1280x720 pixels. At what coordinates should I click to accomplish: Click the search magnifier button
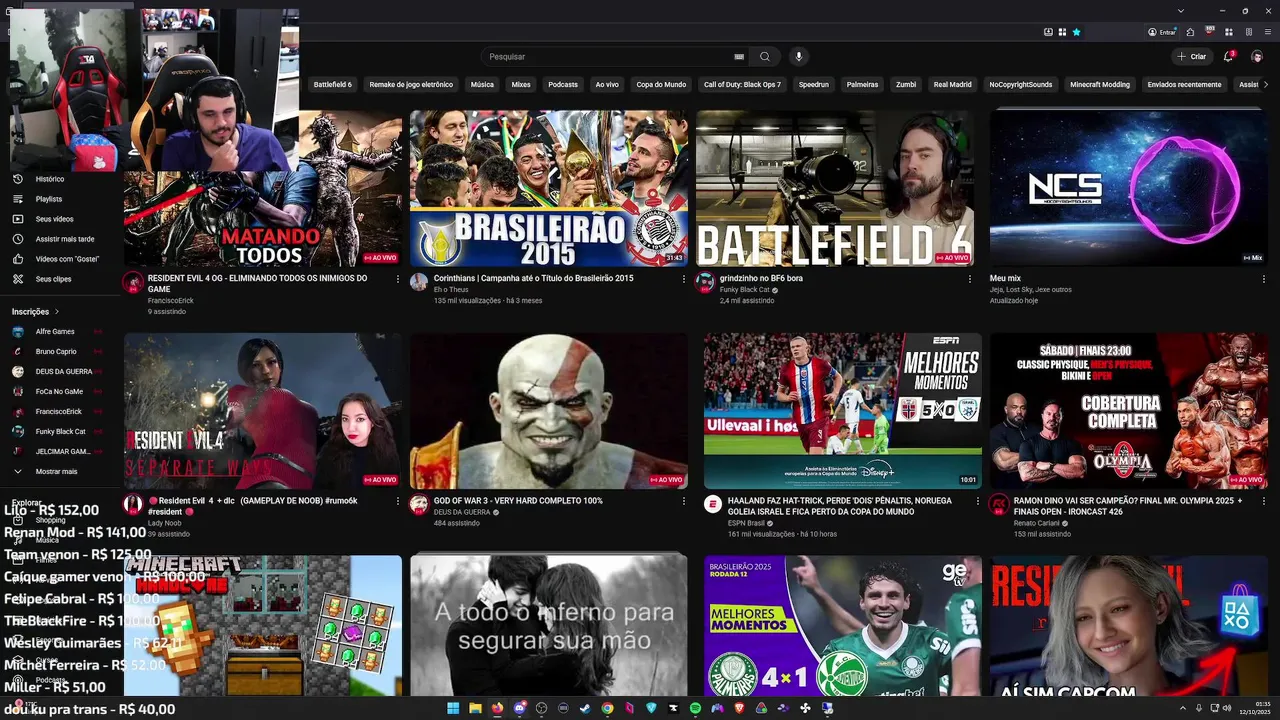[765, 57]
